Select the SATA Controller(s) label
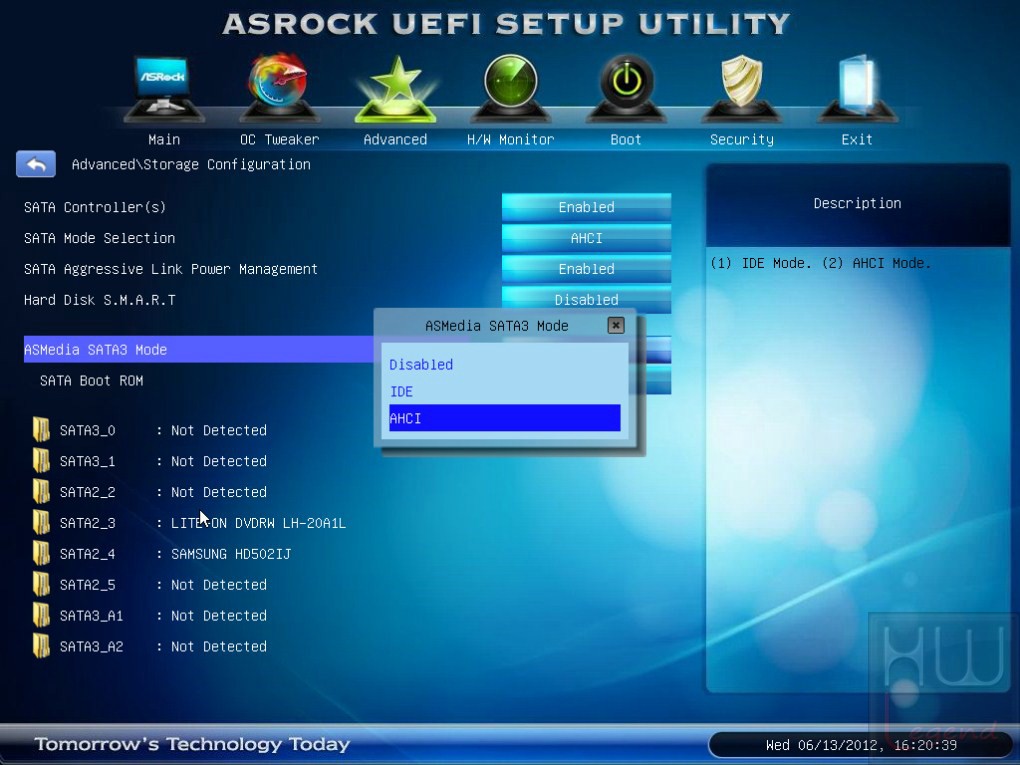 [95, 207]
